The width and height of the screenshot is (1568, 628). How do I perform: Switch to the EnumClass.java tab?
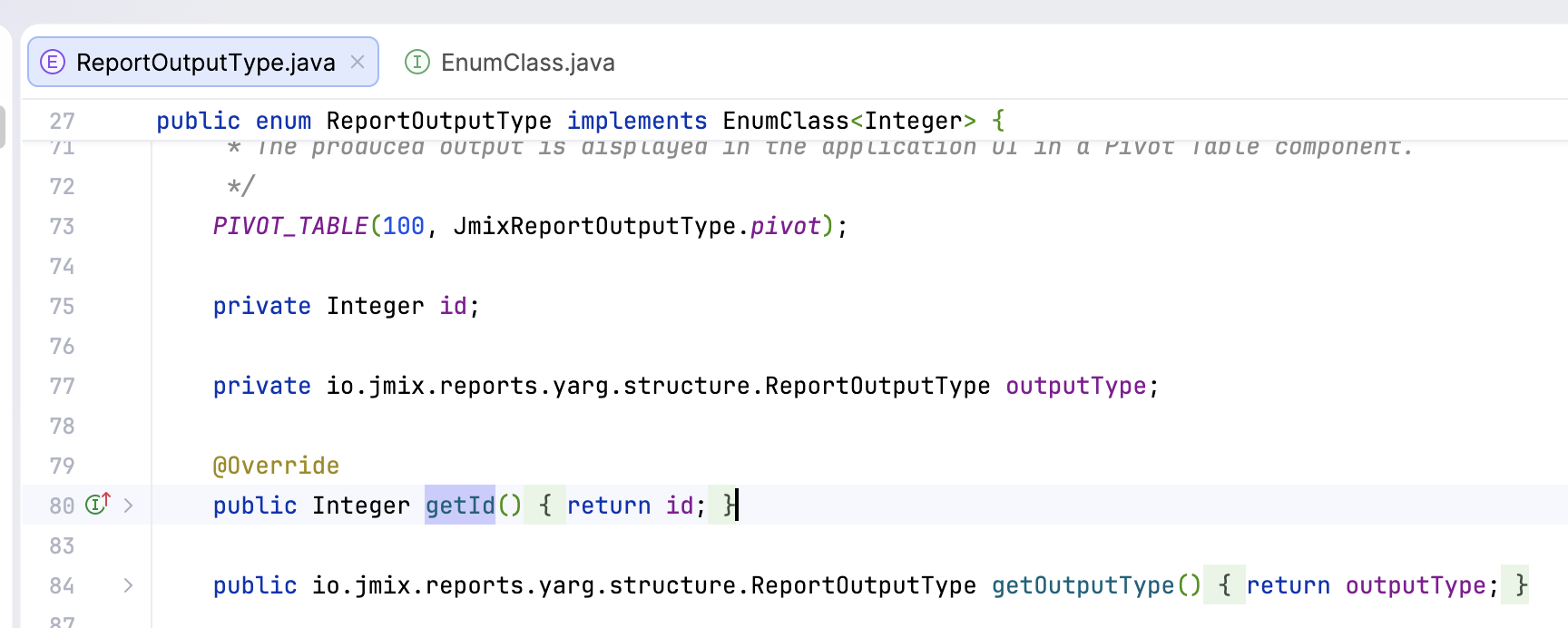click(526, 63)
